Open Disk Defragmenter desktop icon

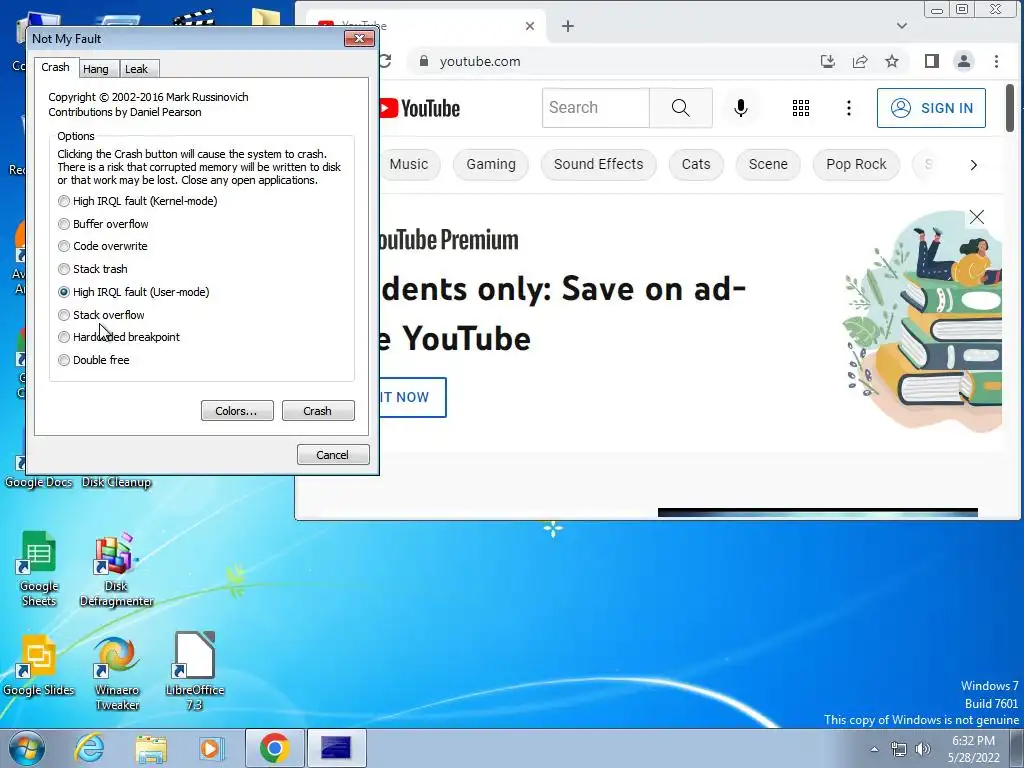click(116, 569)
